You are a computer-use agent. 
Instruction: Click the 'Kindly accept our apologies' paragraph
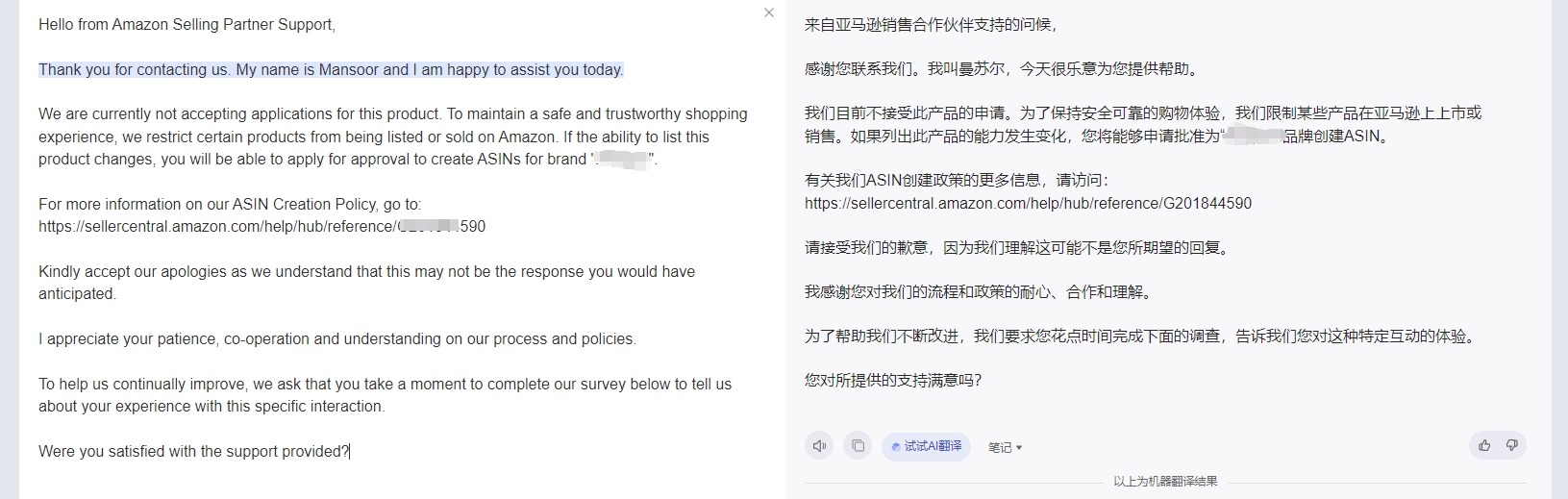click(x=366, y=283)
